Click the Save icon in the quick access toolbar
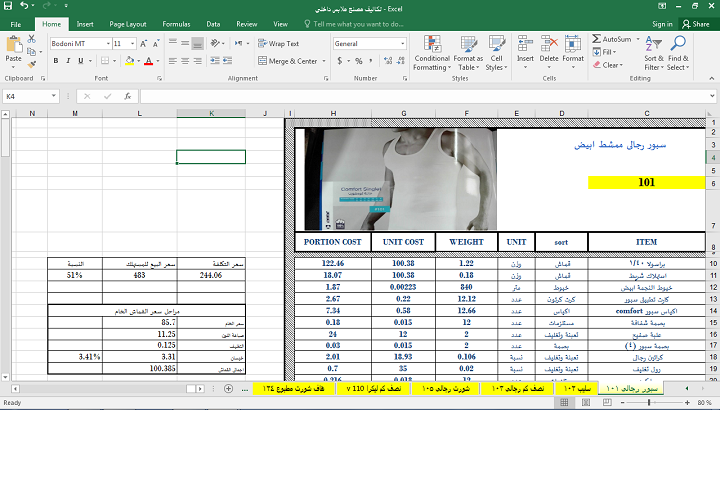The image size is (720, 480). coord(8,6)
